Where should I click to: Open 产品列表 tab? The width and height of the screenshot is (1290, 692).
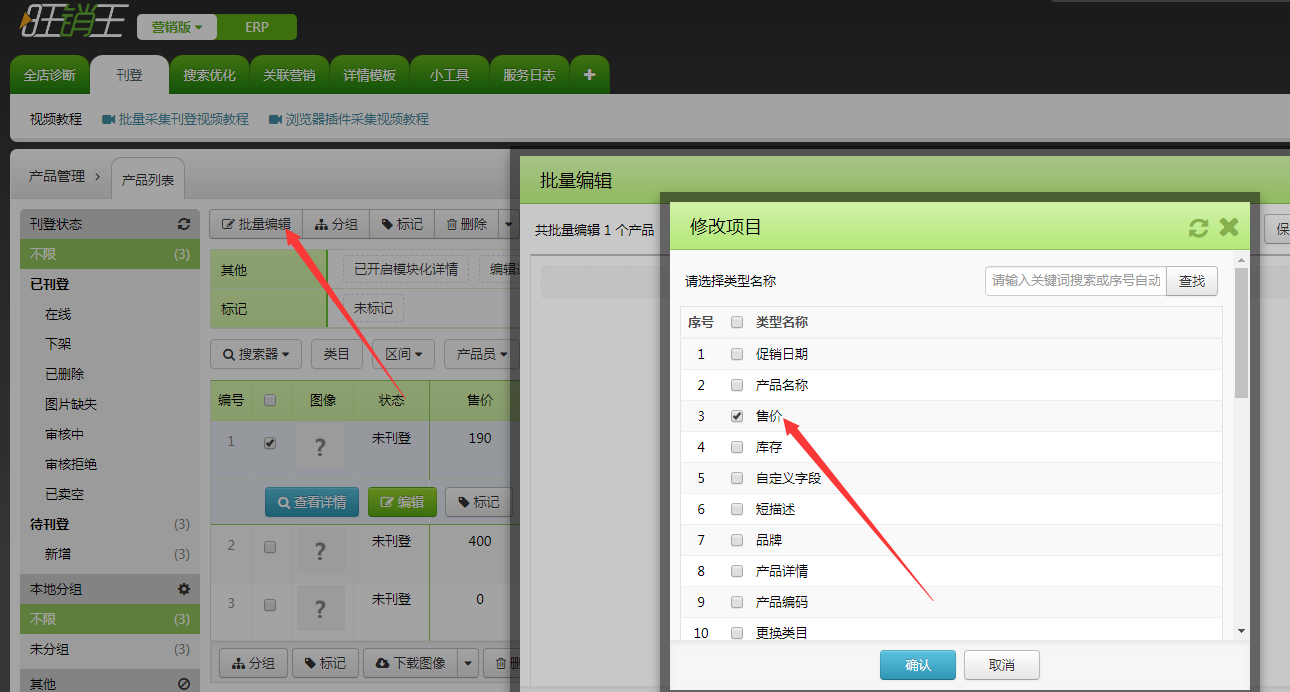point(148,180)
